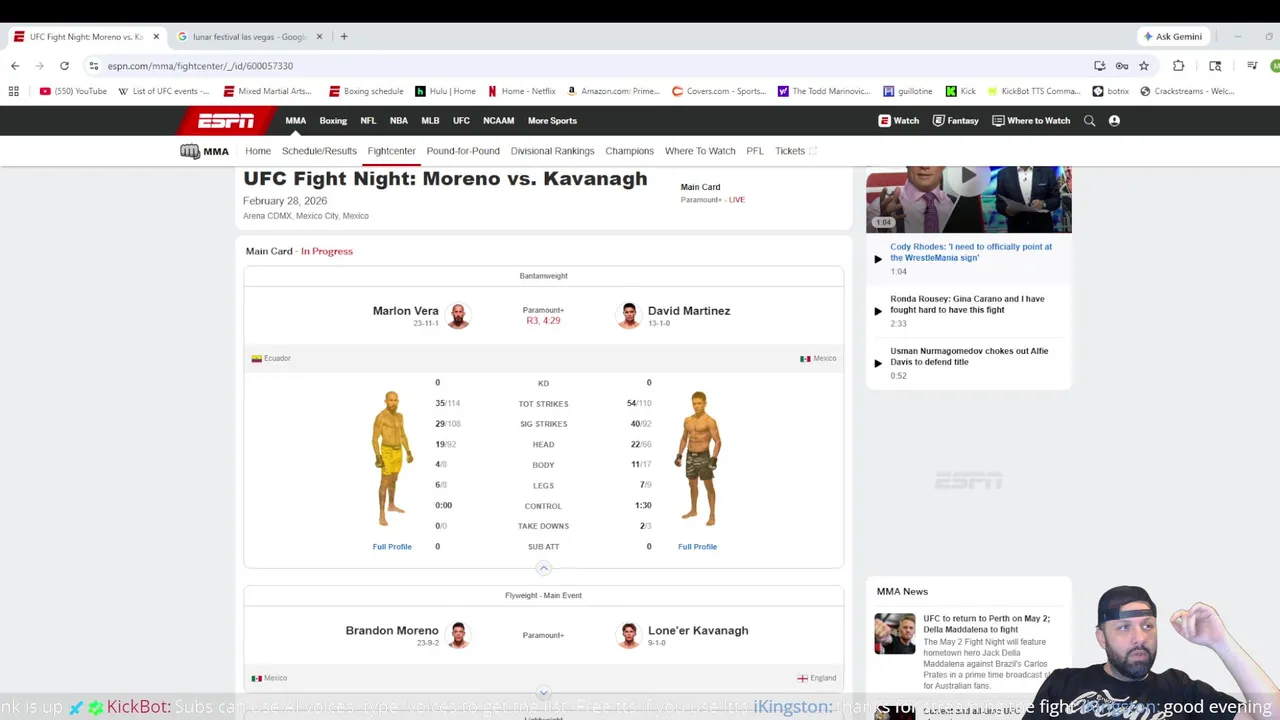This screenshot has height=720, width=1280.
Task: Open UFC in ESPN nav
Action: 461,121
